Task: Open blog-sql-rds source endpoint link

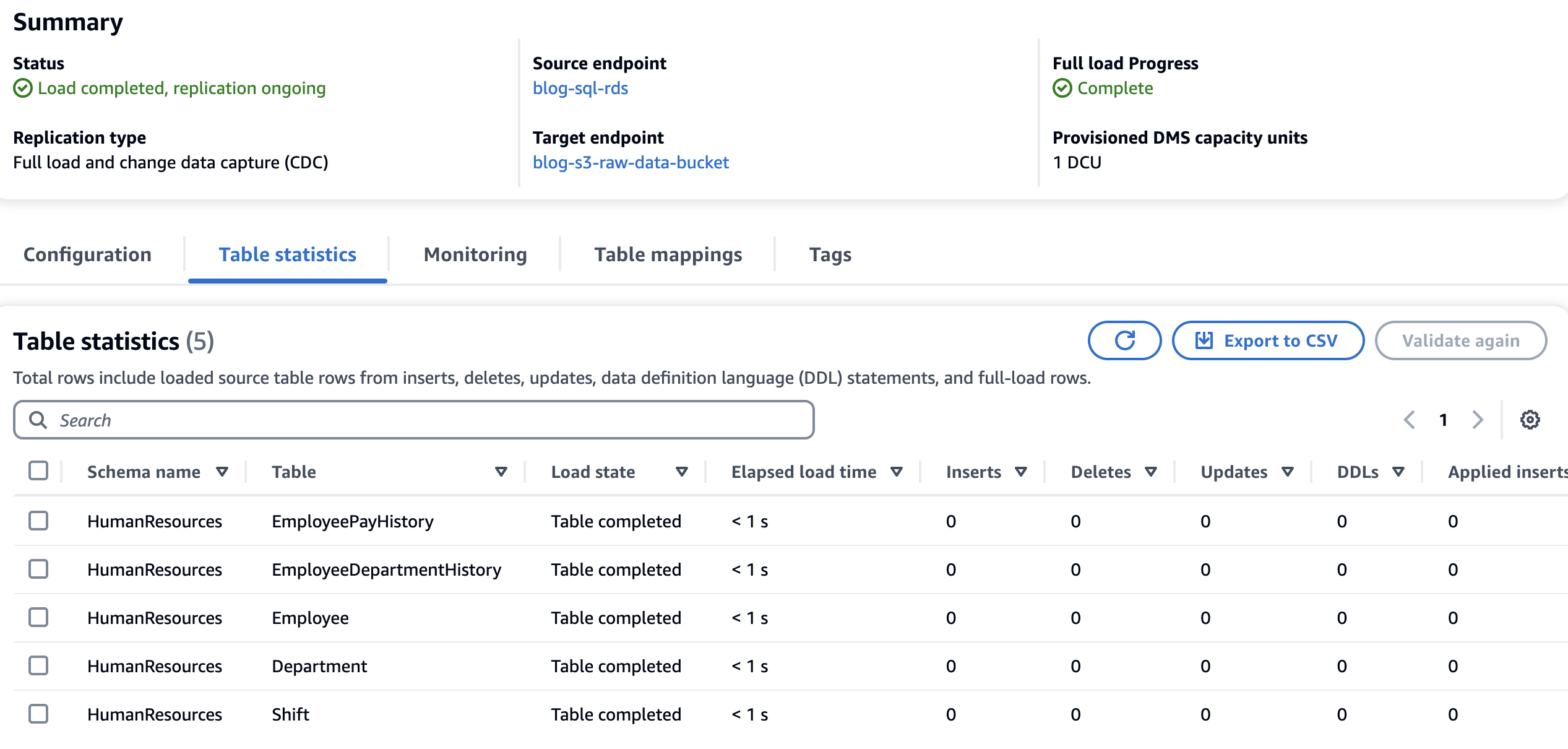Action: pos(580,88)
